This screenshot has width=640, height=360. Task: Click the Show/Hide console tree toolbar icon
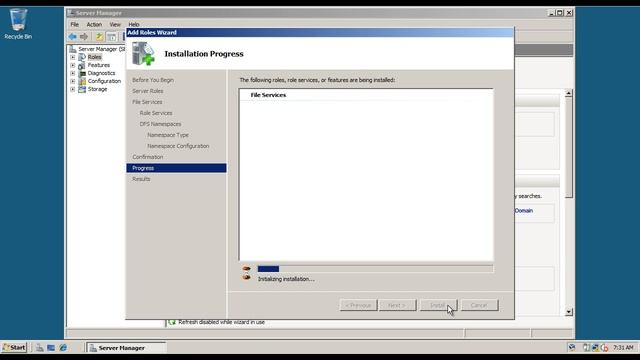tap(111, 37)
